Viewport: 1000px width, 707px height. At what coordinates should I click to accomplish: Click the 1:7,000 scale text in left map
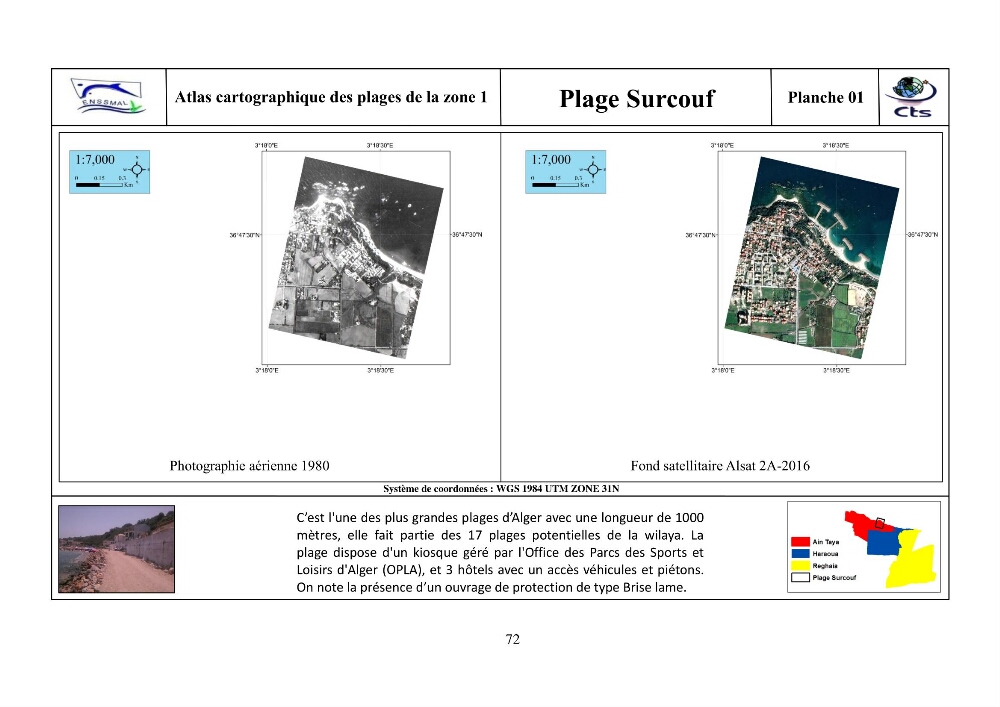[95, 159]
